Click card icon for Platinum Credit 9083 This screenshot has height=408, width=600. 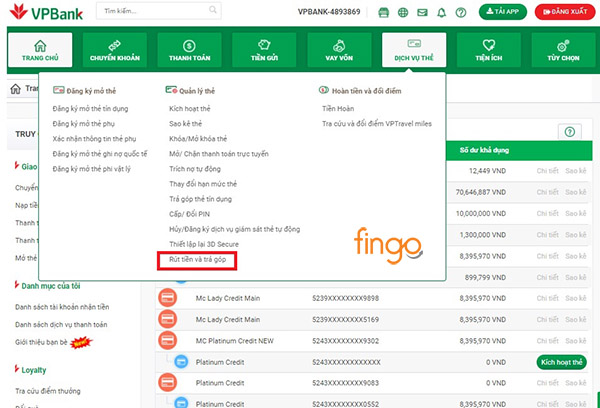[168, 382]
